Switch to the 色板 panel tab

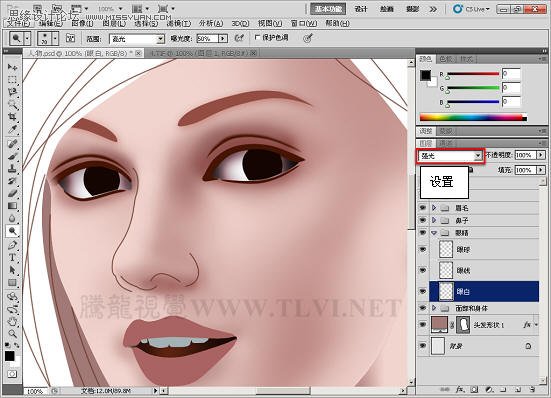(x=446, y=59)
